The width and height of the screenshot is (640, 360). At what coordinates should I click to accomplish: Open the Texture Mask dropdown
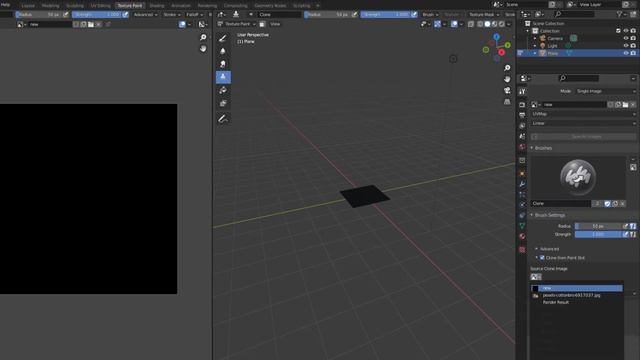(x=483, y=15)
